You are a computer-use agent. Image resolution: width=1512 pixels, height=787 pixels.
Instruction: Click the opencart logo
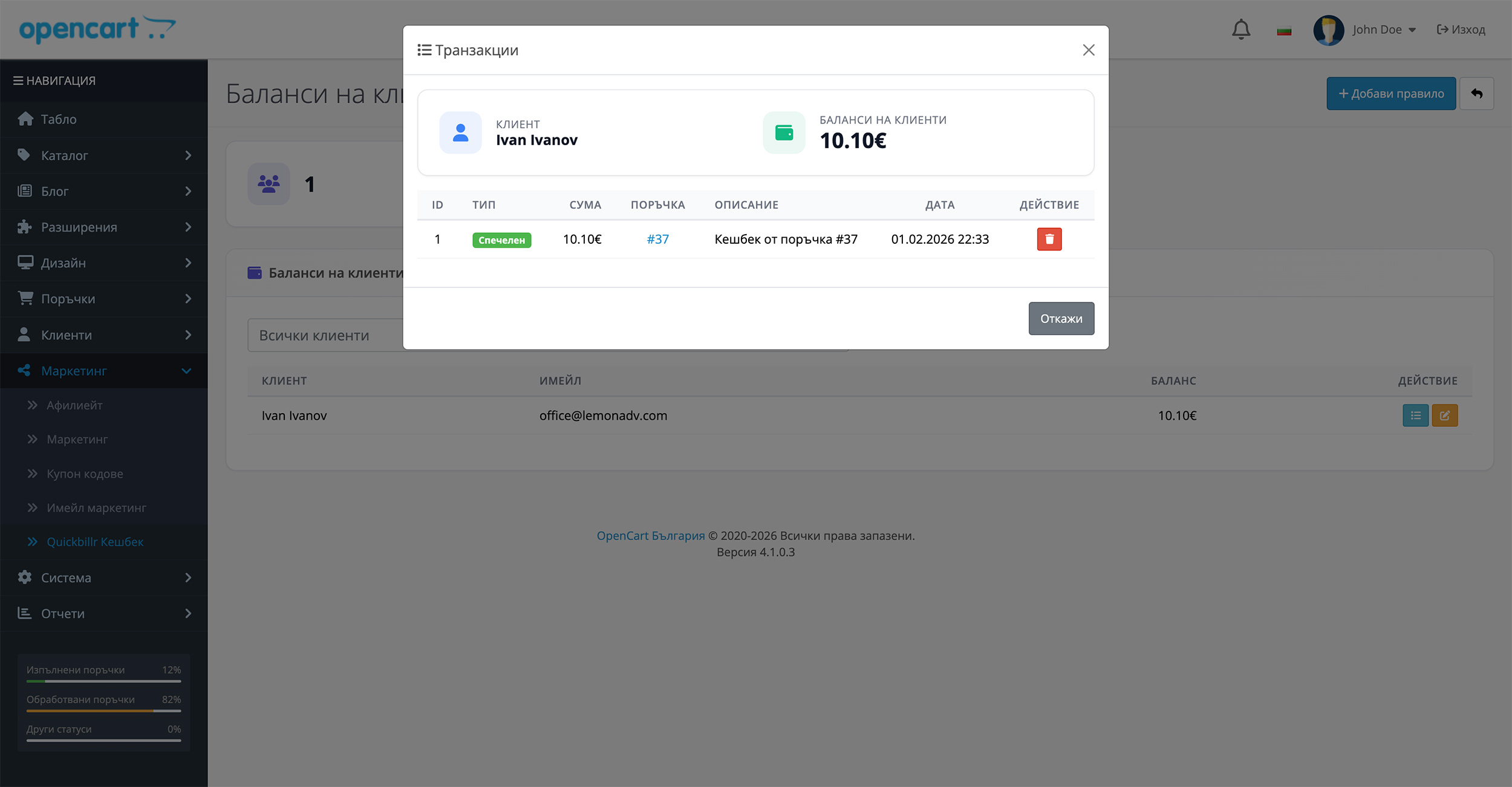[x=97, y=29]
